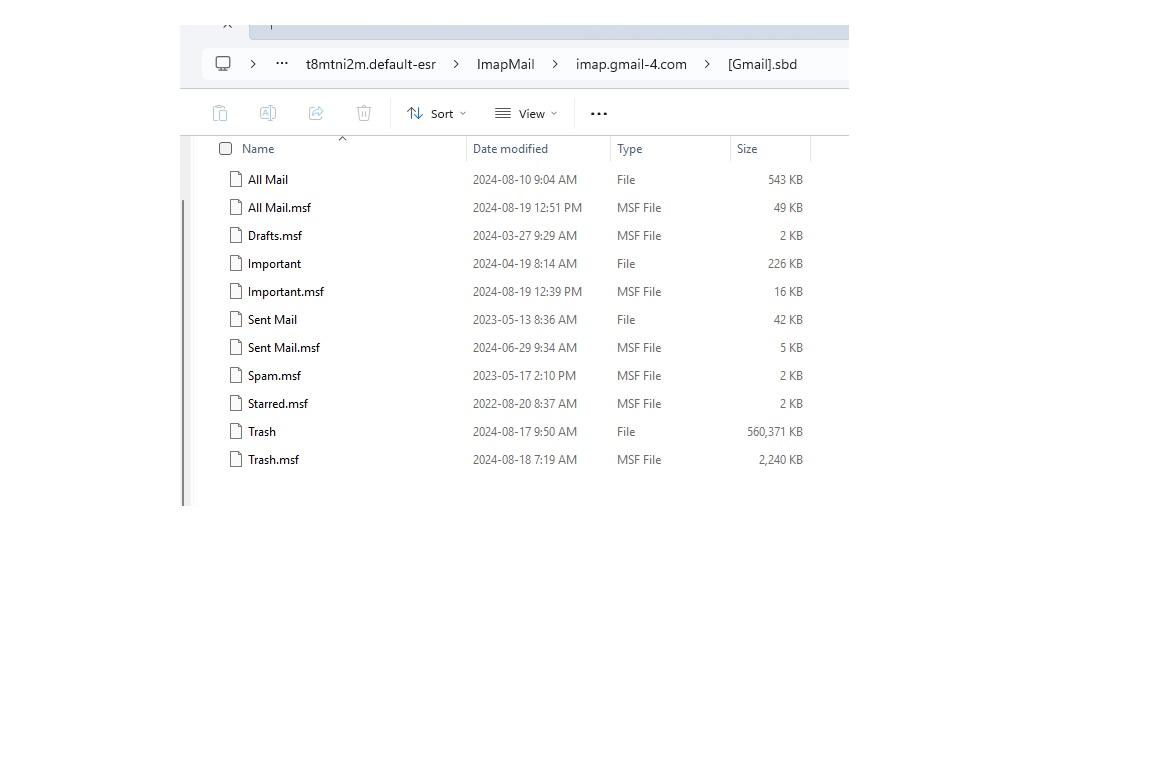This screenshot has width=1152, height=758.
Task: Open the View dropdown menu
Action: tap(526, 114)
